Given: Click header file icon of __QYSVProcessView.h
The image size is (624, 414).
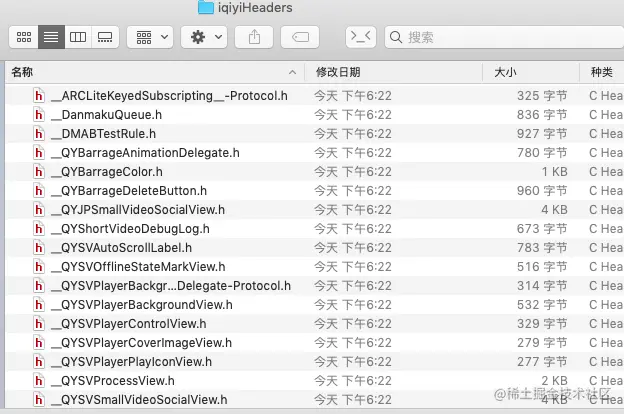Looking at the screenshot, I should pyautogui.click(x=39, y=381).
